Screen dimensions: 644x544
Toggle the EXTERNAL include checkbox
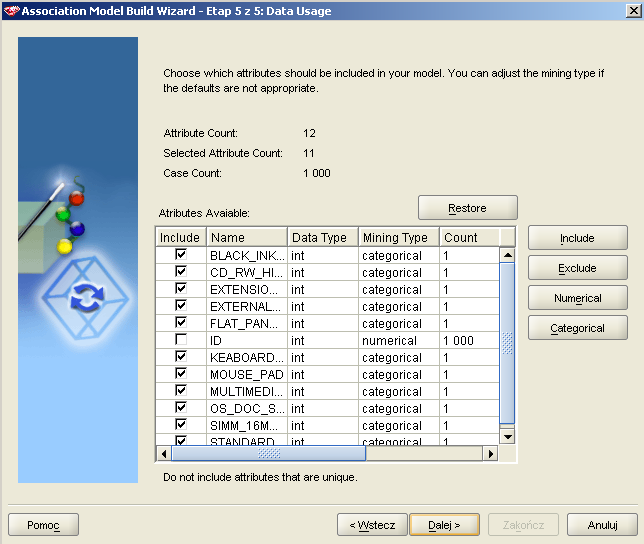(x=181, y=306)
